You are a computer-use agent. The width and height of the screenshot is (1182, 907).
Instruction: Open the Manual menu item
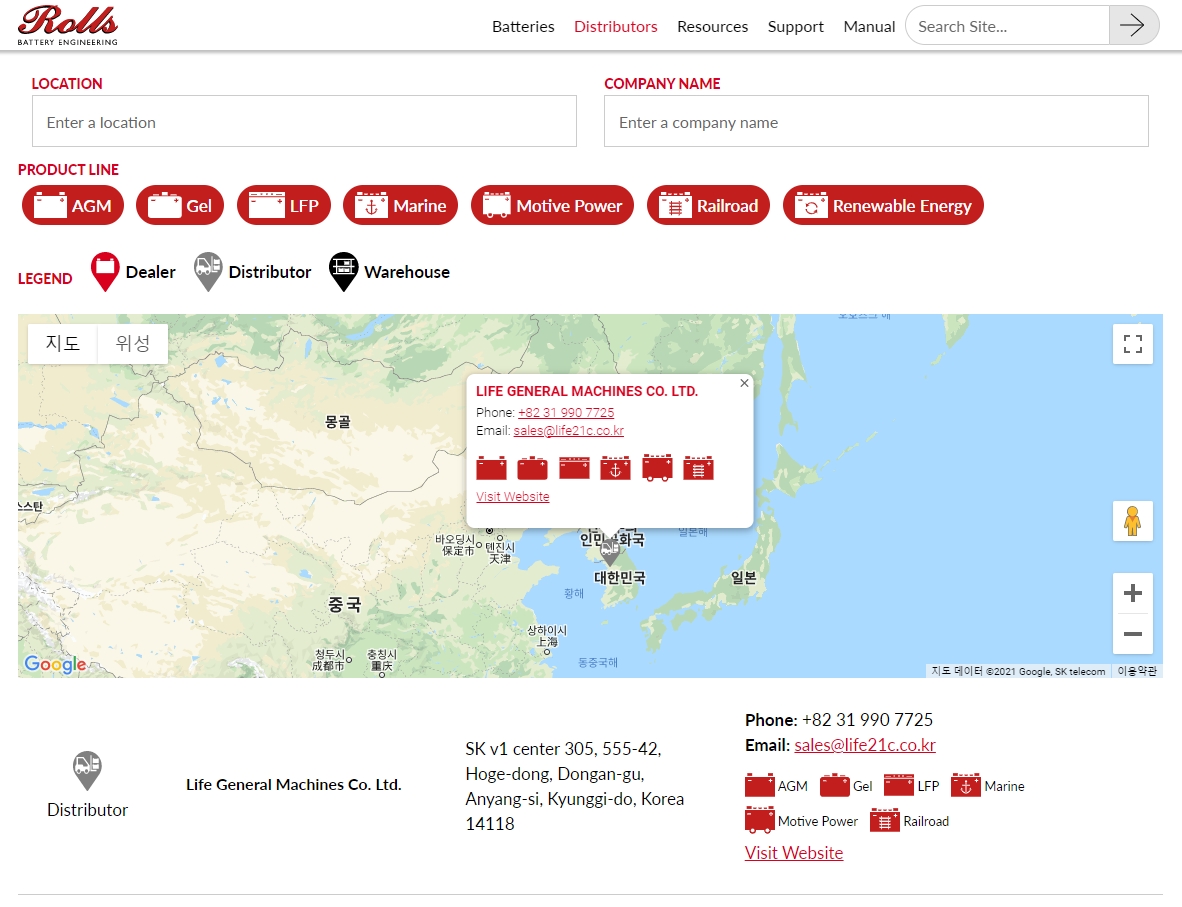tap(869, 26)
